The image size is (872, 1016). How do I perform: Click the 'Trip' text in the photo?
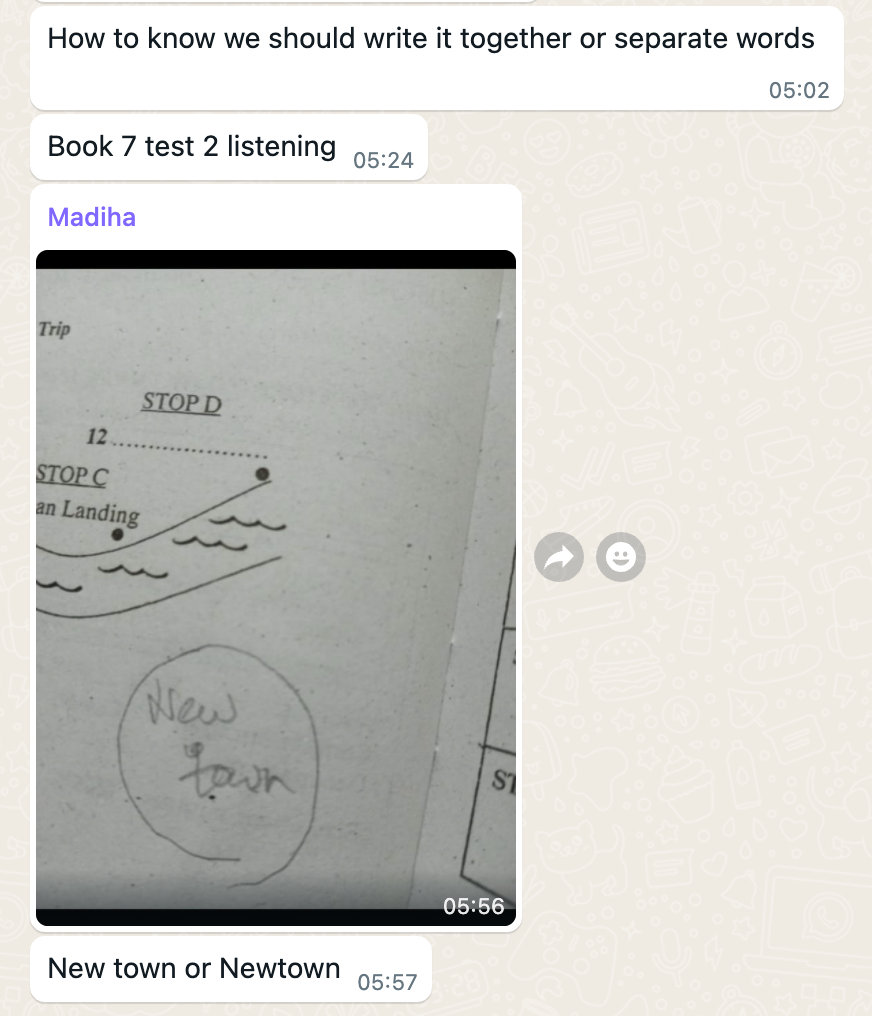pyautogui.click(x=54, y=329)
